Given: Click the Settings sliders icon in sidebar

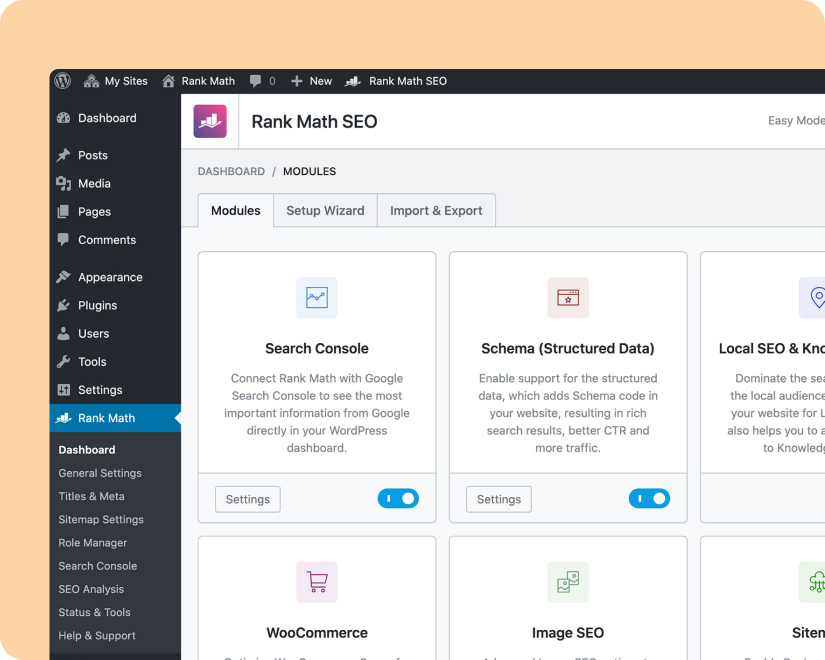Looking at the screenshot, I should click(x=64, y=390).
